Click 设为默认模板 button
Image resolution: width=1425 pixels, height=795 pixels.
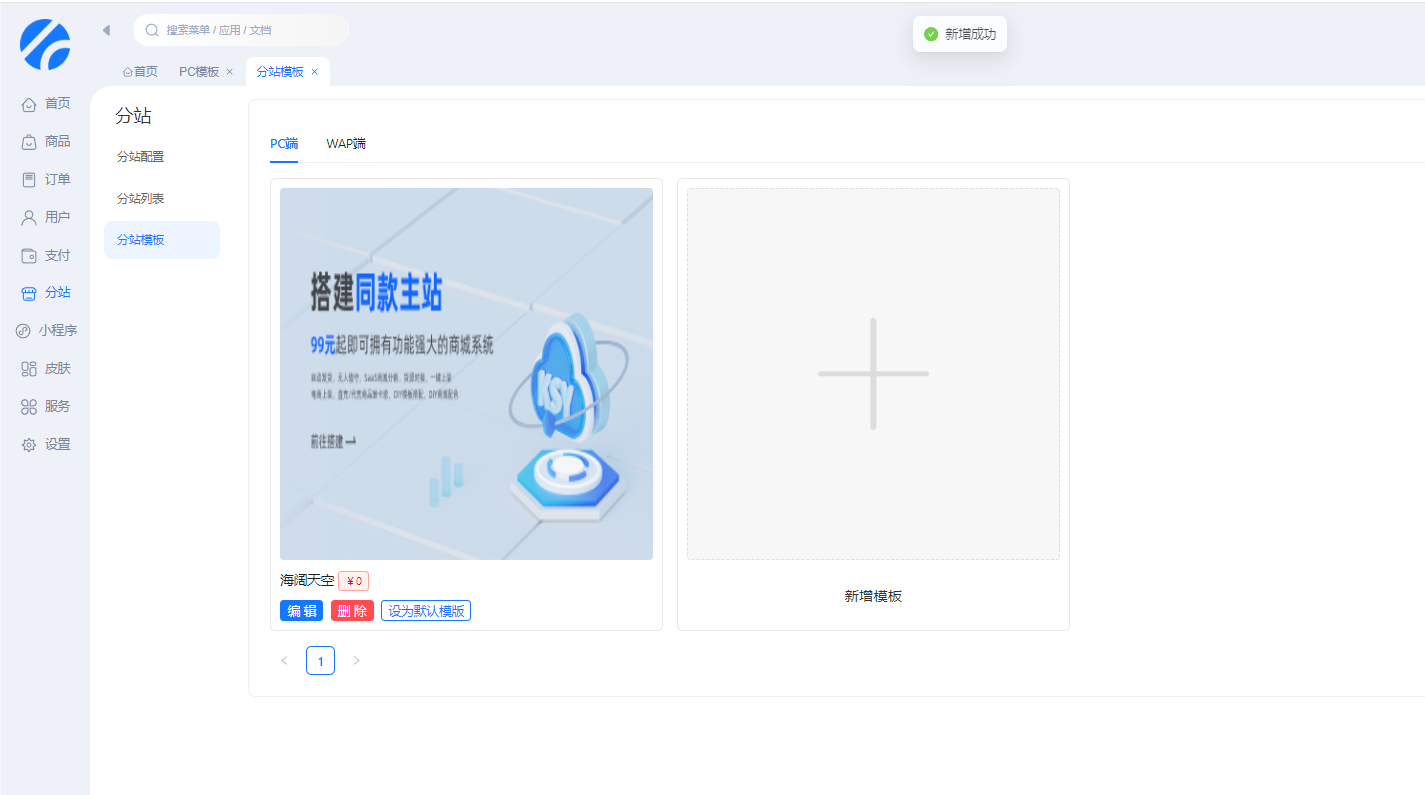point(426,611)
